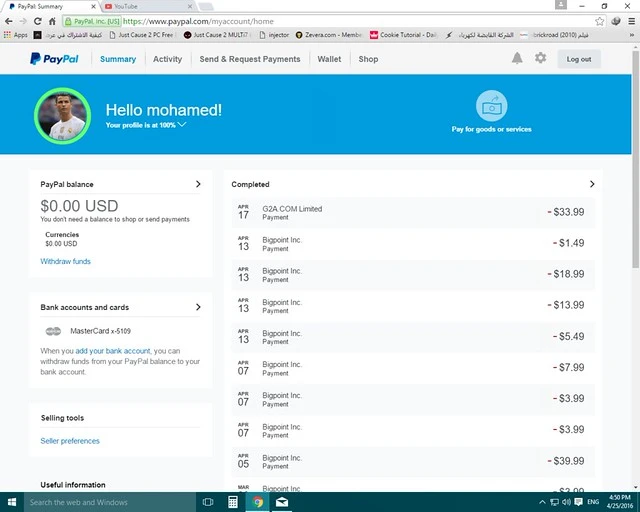
Task: Open the injector bookmark
Action: (x=274, y=35)
